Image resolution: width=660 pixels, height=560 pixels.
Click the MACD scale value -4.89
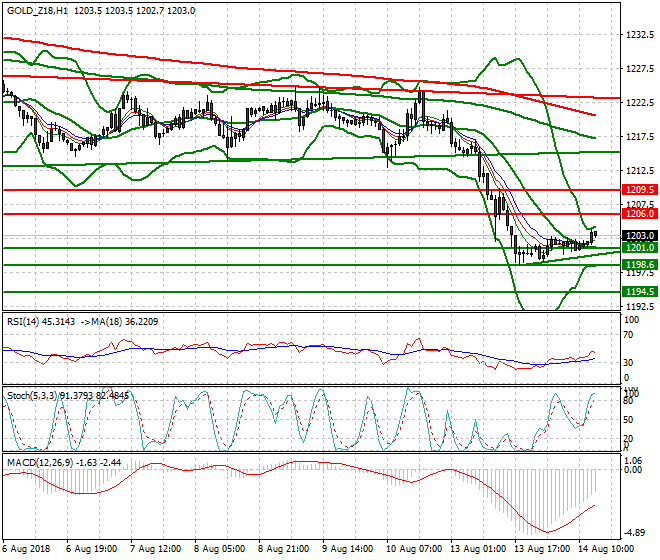coord(636,533)
